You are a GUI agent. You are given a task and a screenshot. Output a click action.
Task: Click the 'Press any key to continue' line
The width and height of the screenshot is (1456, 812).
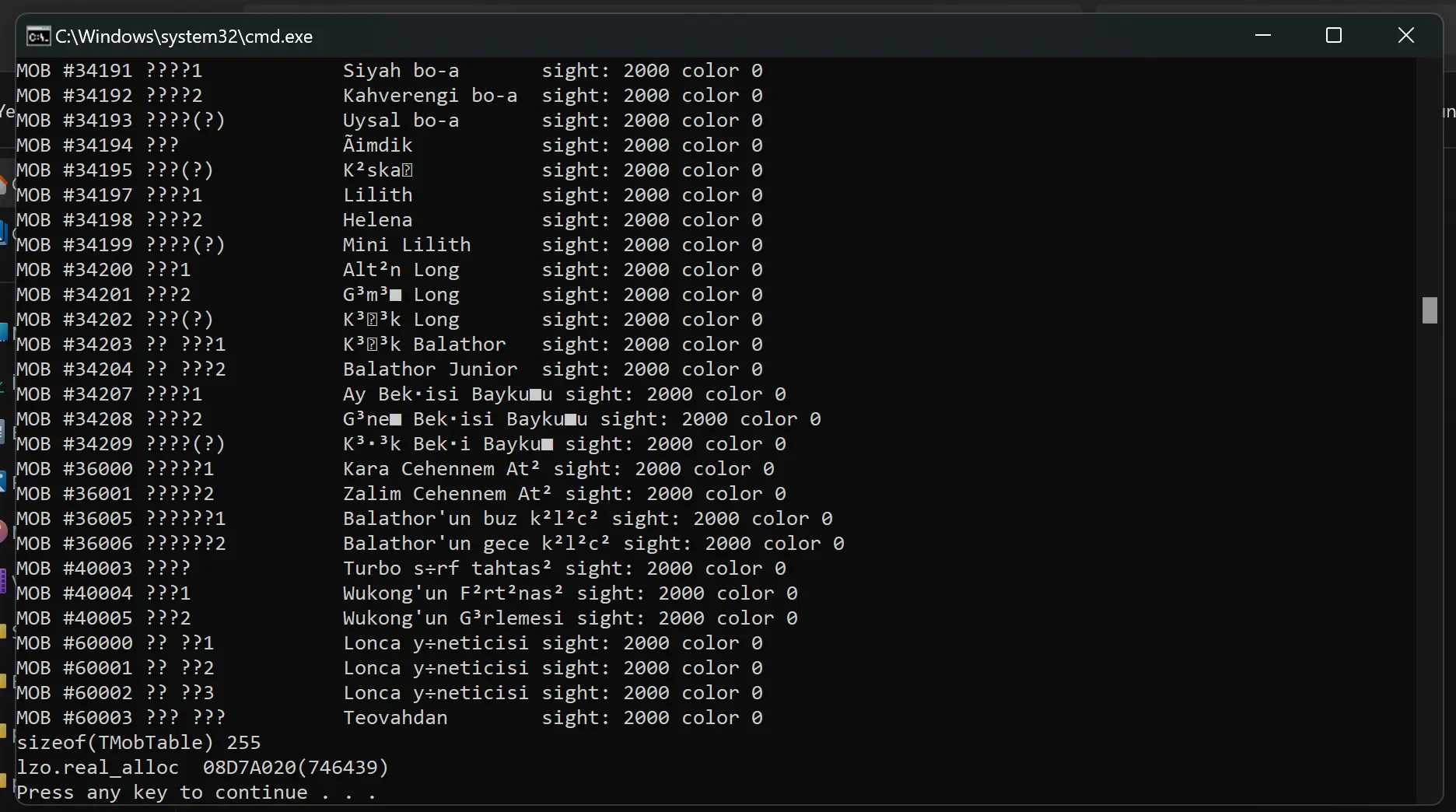point(196,793)
